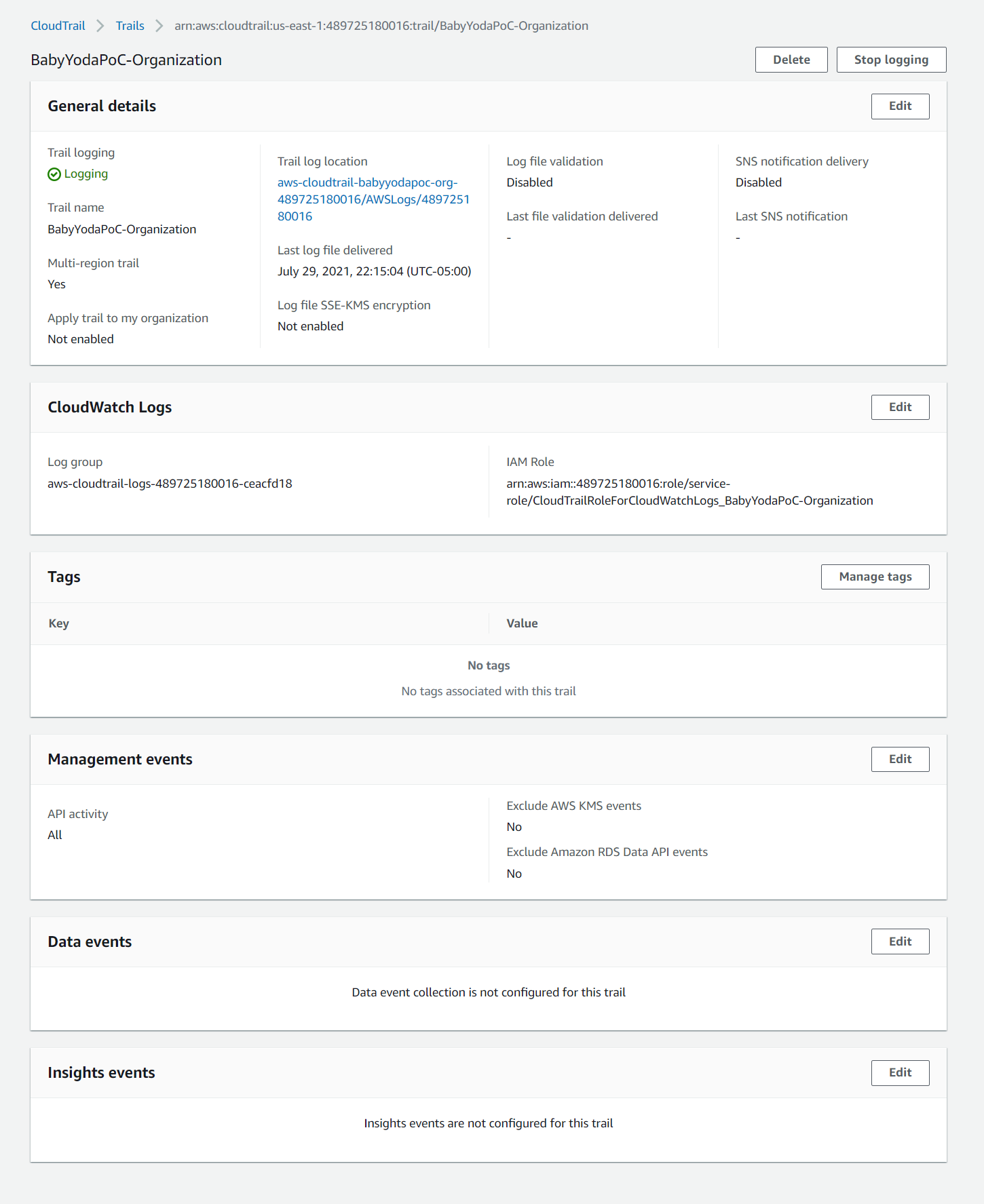
Task: Click the organization trail value Not enabled
Action: point(81,339)
